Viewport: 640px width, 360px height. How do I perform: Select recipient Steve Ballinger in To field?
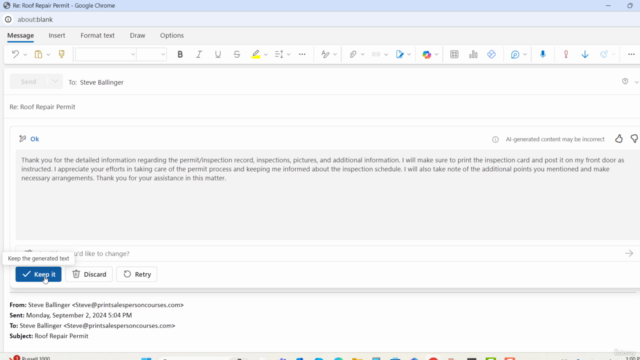102,82
